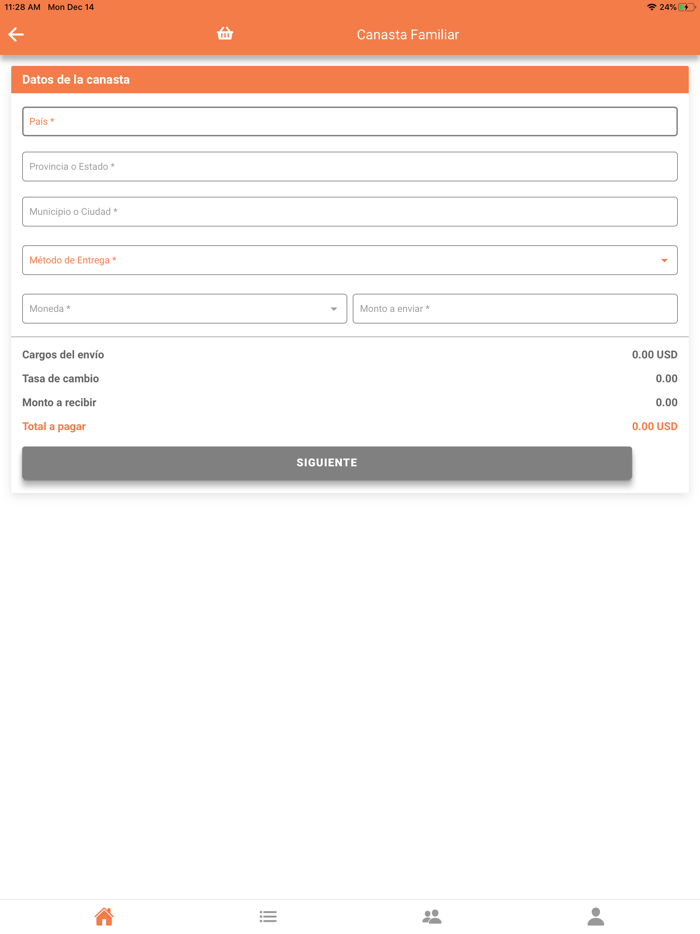700x934 pixels.
Task: Tap the Cargos del envío amount
Action: (x=654, y=355)
